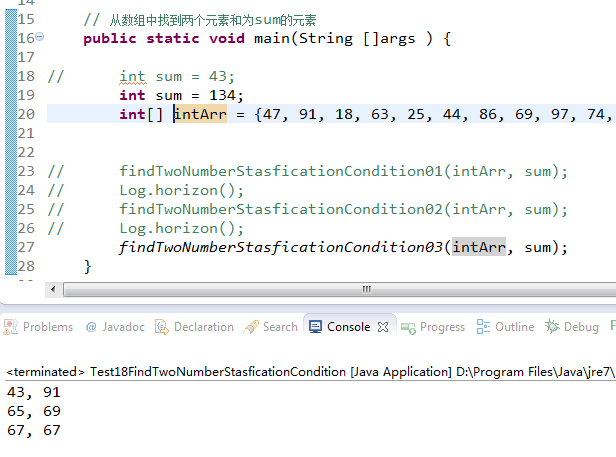Click the sum value 134 on line 19

pos(222,95)
